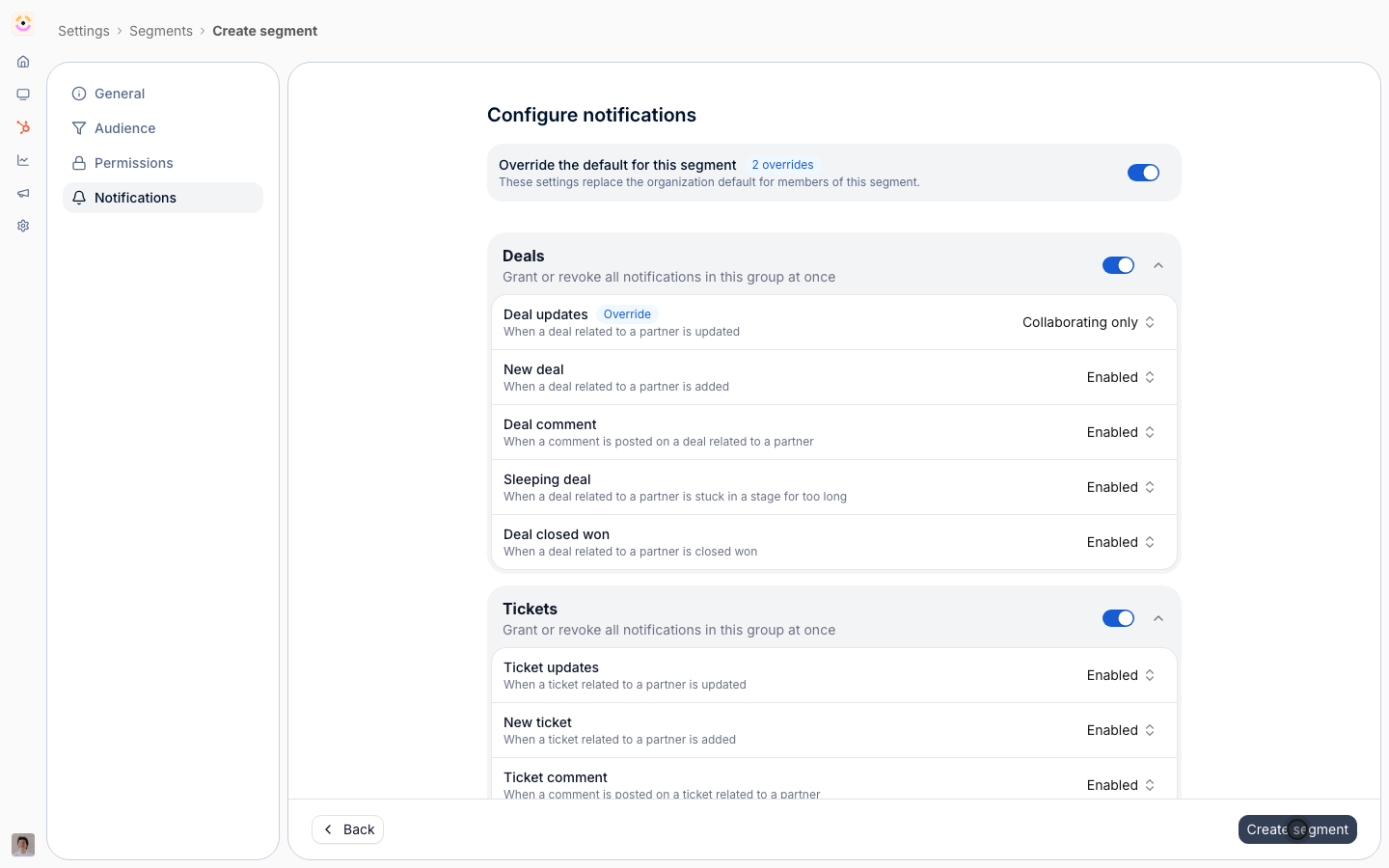Open Segments in the breadcrumb

click(161, 31)
